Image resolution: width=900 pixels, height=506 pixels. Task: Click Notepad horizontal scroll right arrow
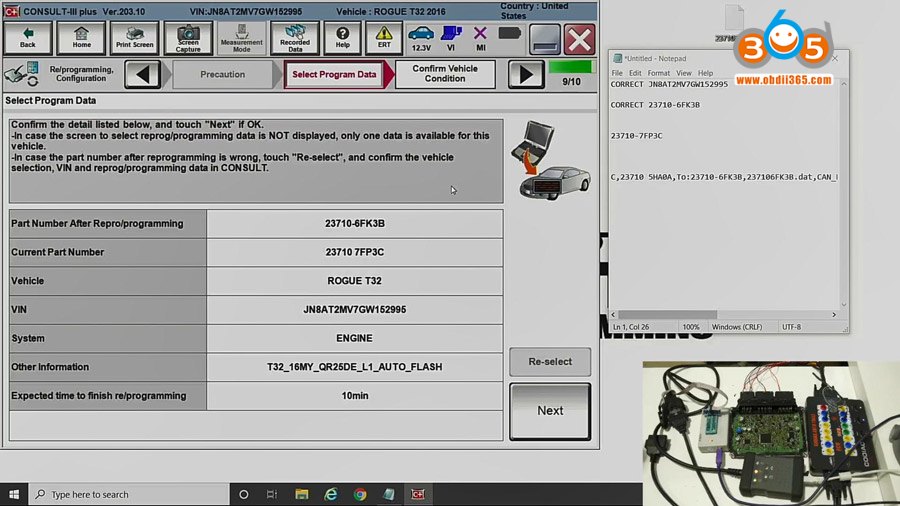tap(834, 314)
